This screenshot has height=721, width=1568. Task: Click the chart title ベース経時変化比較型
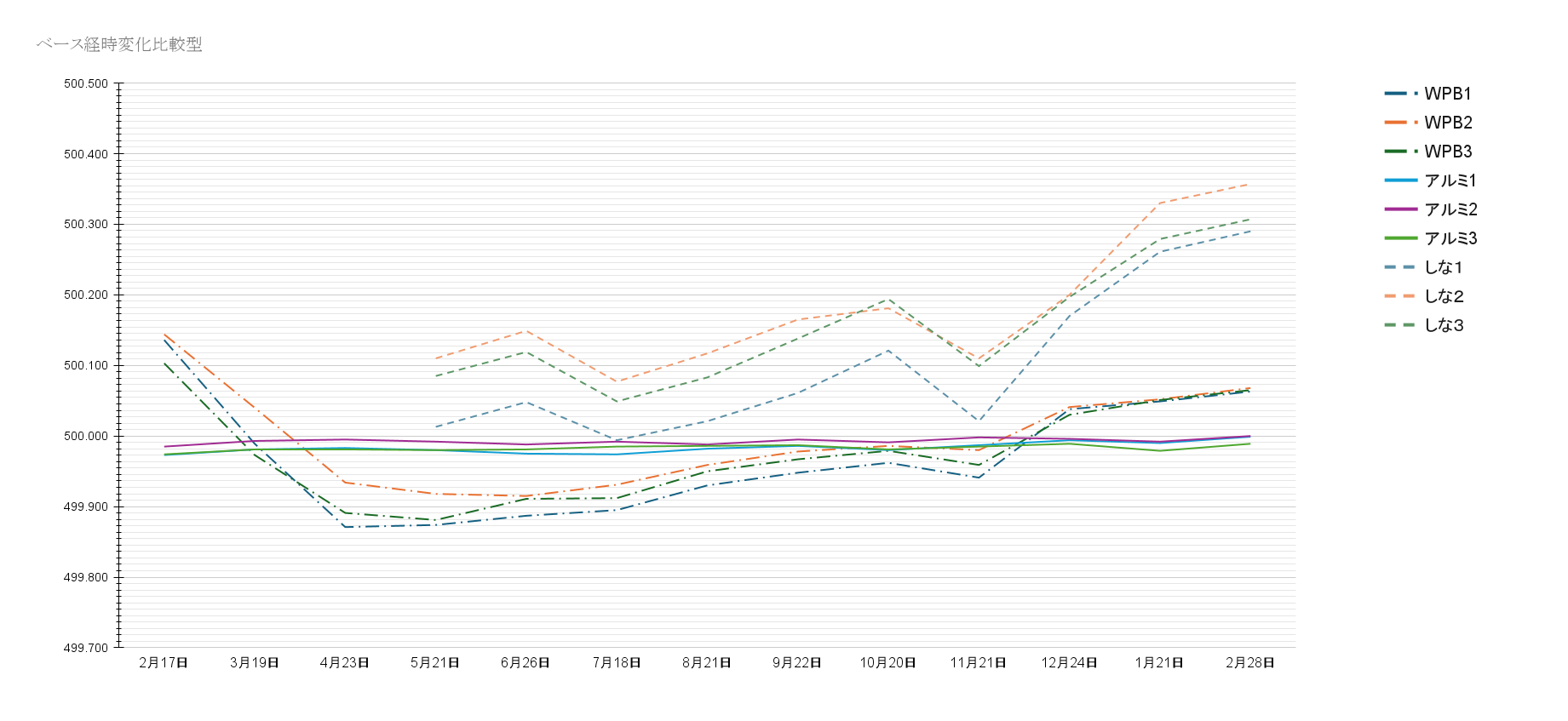click(119, 44)
